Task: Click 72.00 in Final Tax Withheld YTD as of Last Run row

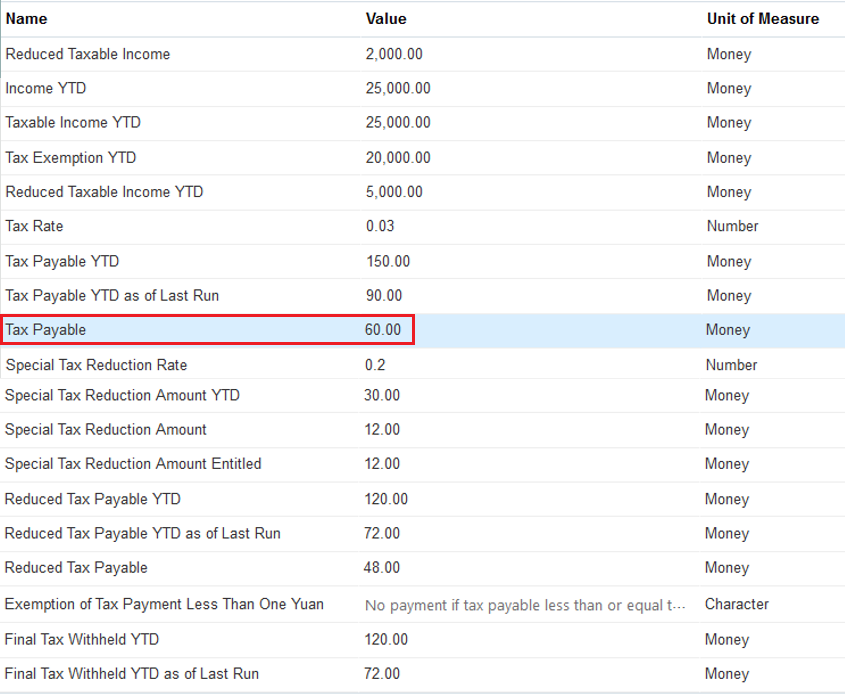Action: click(x=382, y=674)
